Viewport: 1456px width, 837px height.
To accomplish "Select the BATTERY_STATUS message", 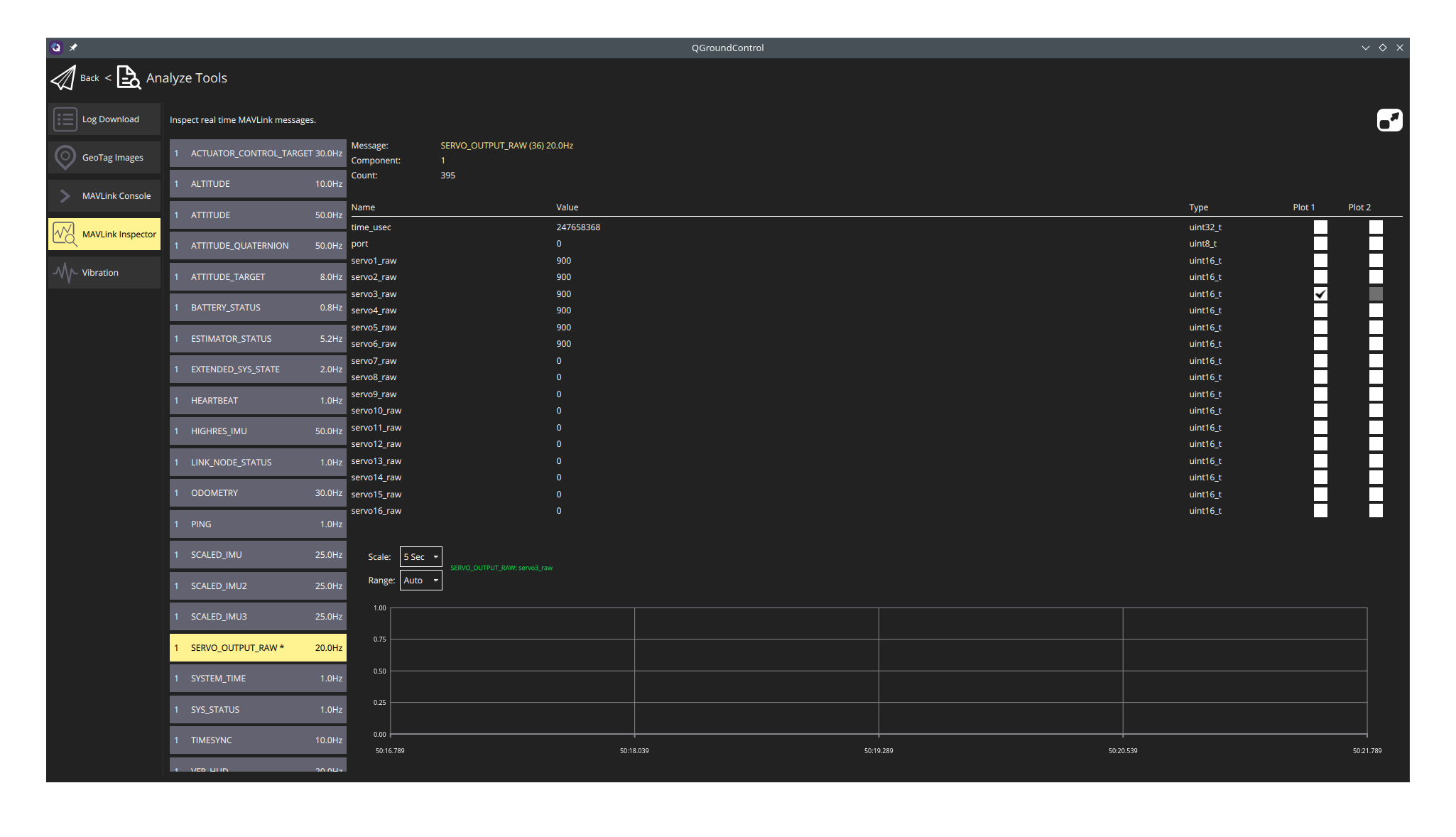I will pyautogui.click(x=258, y=308).
